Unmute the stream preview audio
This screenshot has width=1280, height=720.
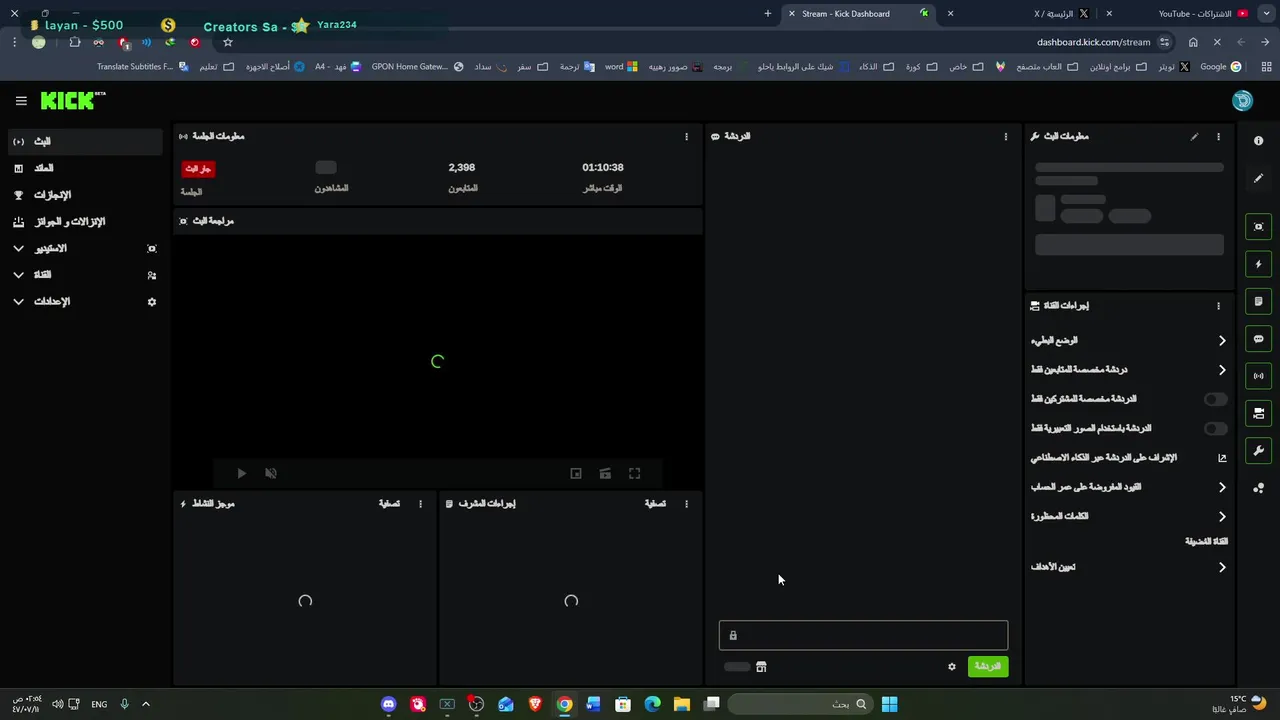(271, 474)
